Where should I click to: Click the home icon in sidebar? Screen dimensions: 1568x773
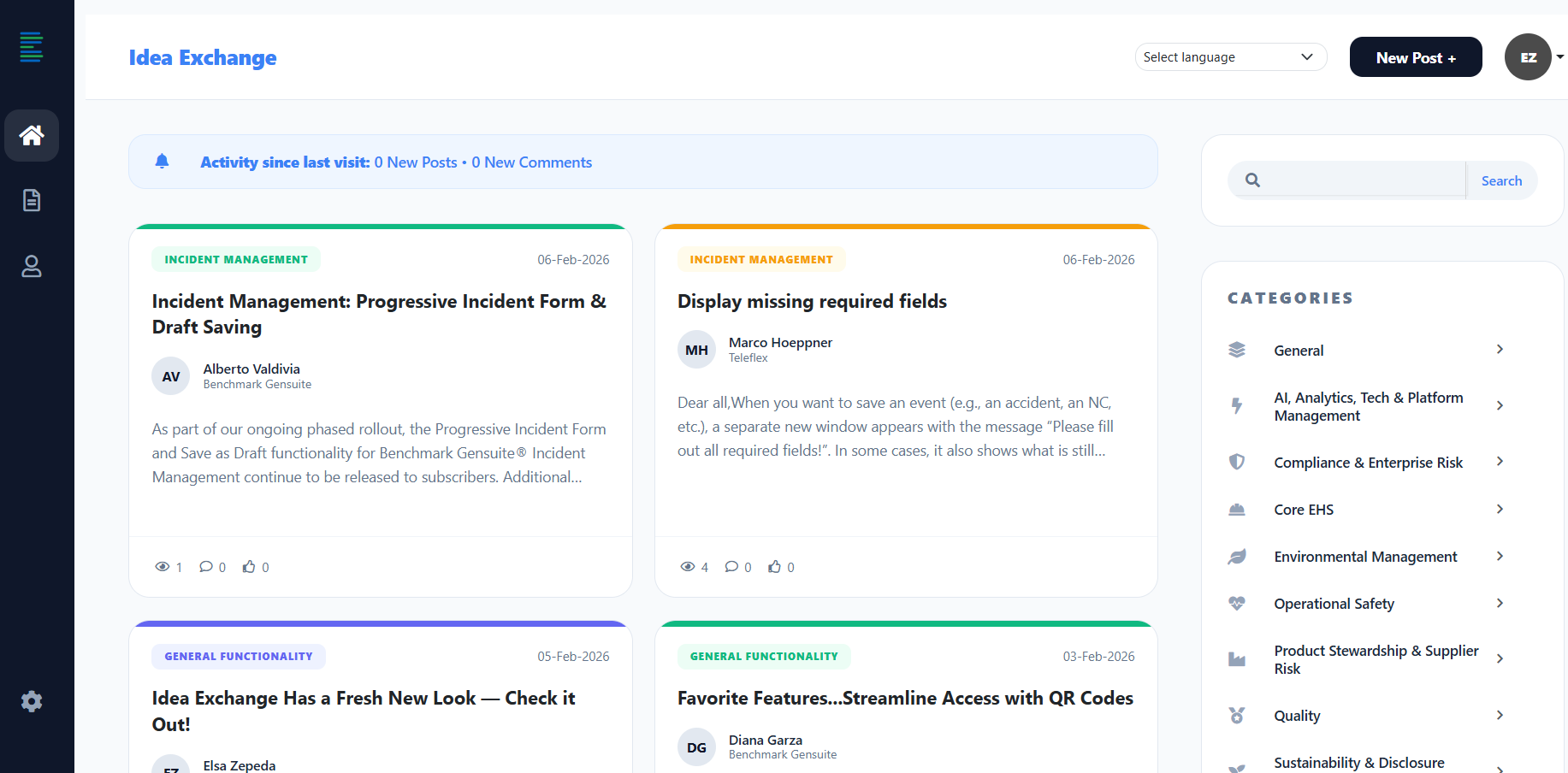point(32,135)
